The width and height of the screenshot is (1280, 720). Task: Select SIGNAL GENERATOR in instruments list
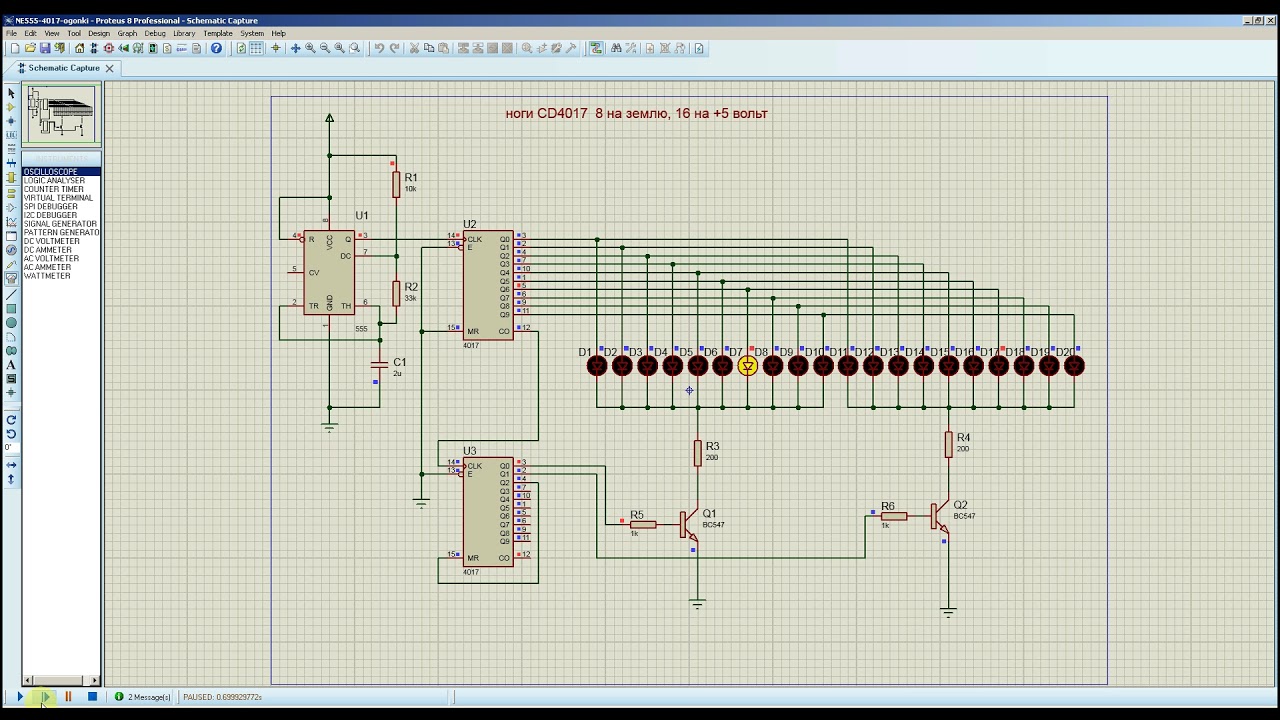(x=62, y=224)
